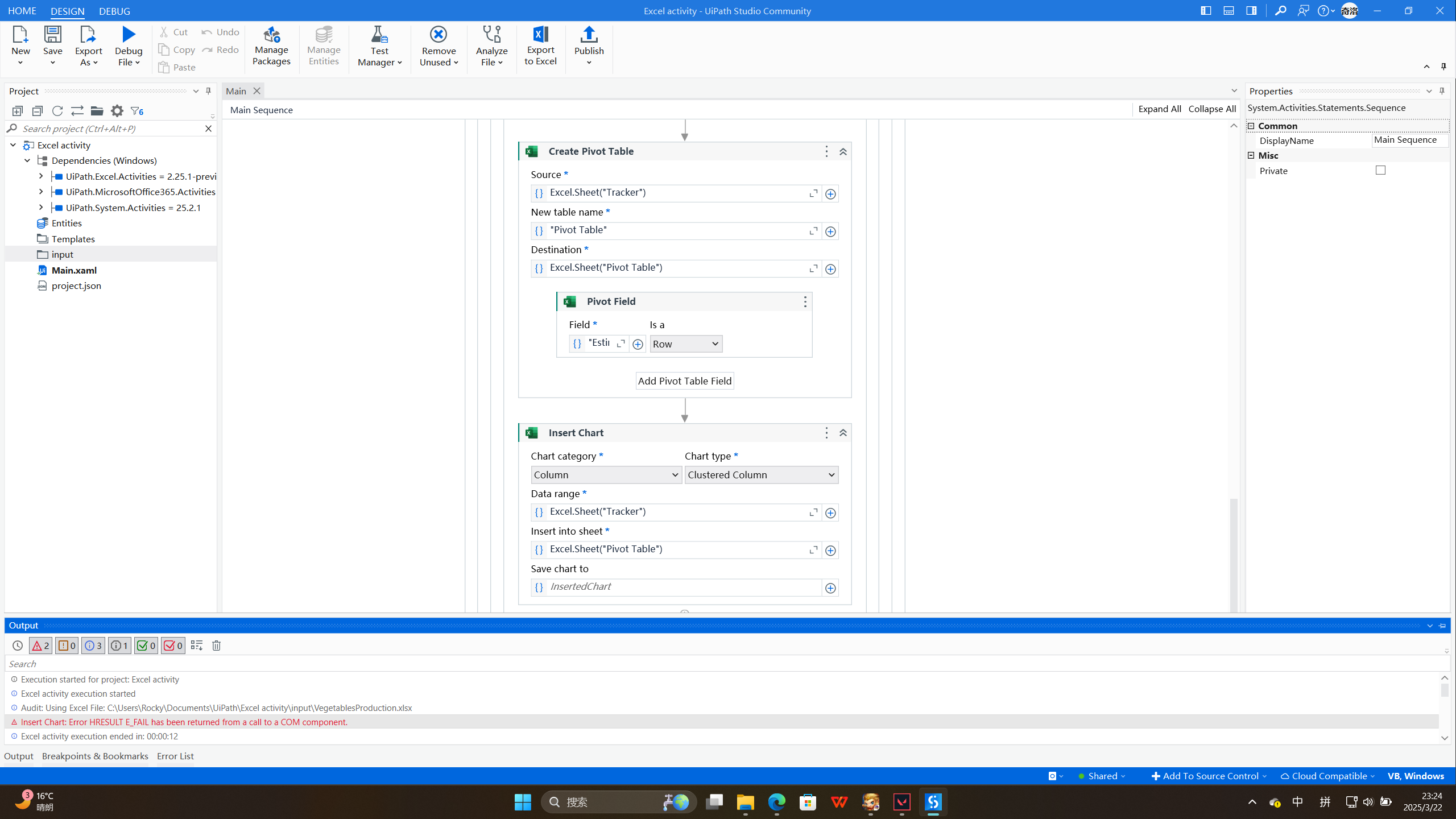This screenshot has width=1456, height=819.
Task: Toggle passed tests filter with green check
Action: (146, 646)
